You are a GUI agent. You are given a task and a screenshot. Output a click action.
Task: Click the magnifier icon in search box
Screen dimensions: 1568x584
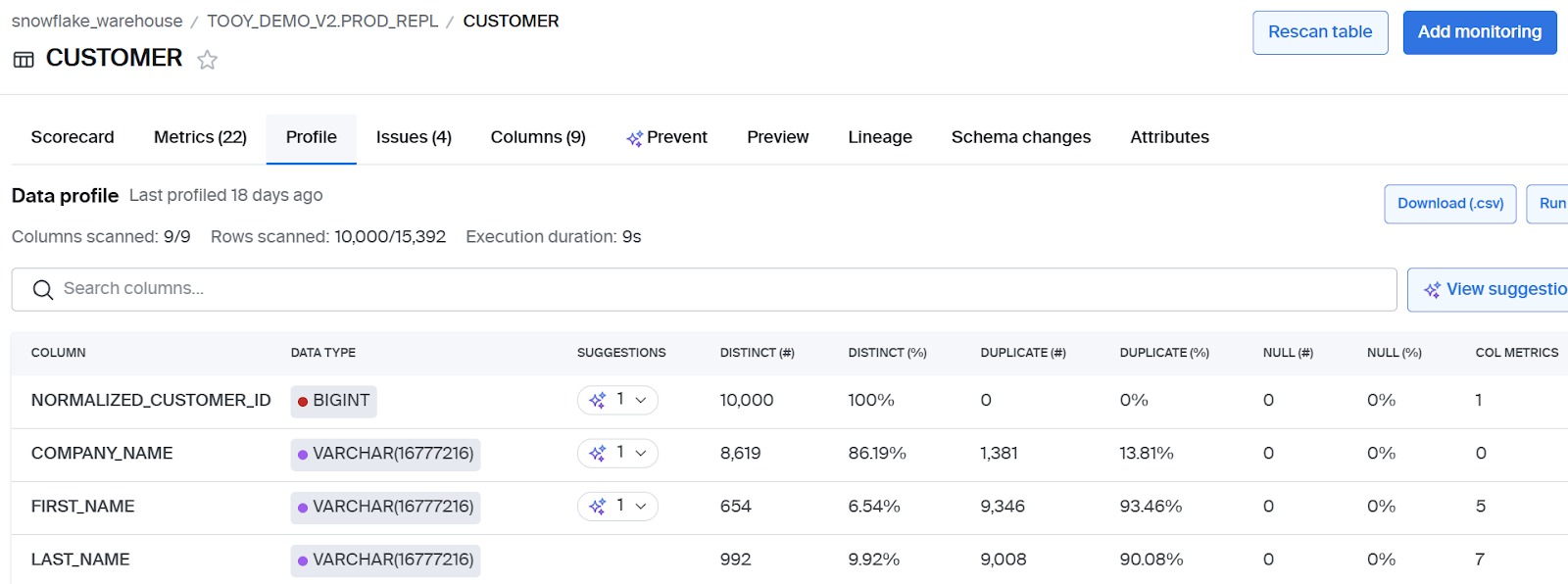[43, 289]
